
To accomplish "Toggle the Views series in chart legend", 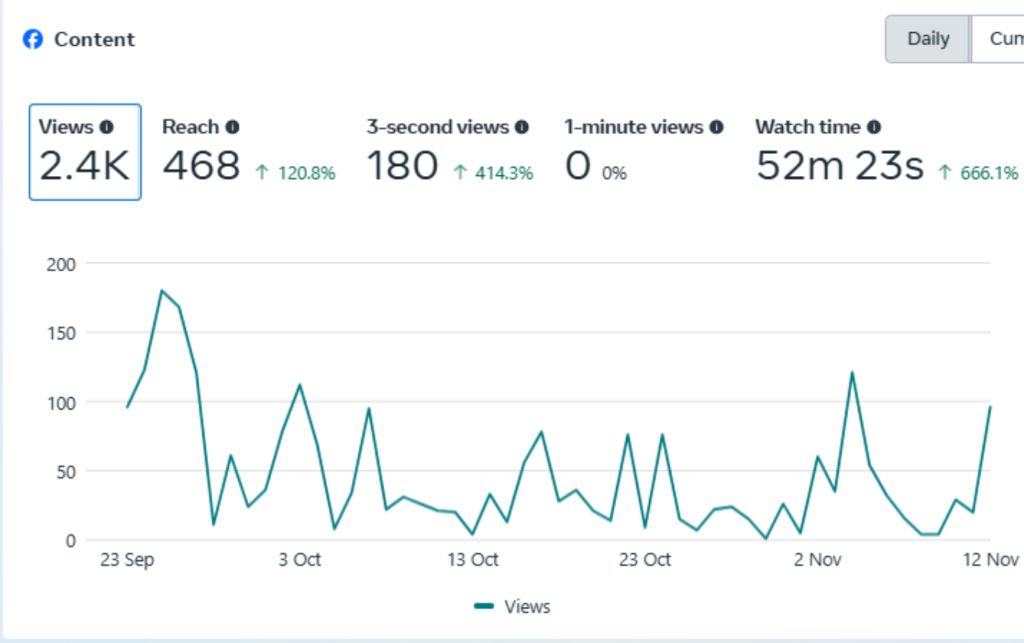I will click(513, 606).
